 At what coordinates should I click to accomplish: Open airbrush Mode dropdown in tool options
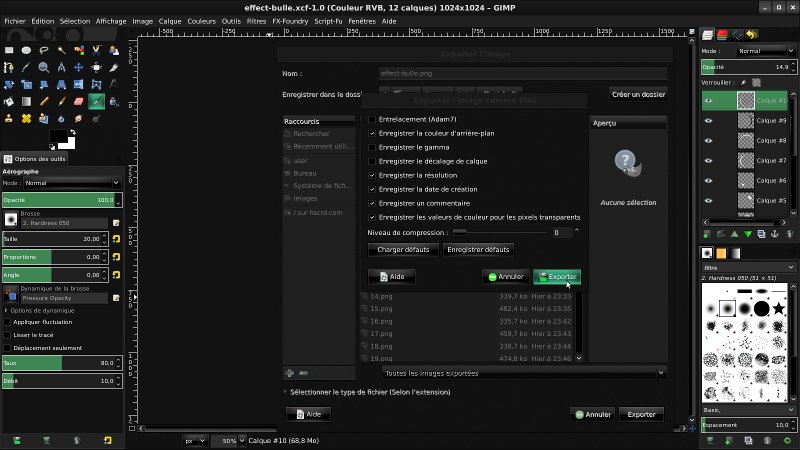click(x=71, y=183)
